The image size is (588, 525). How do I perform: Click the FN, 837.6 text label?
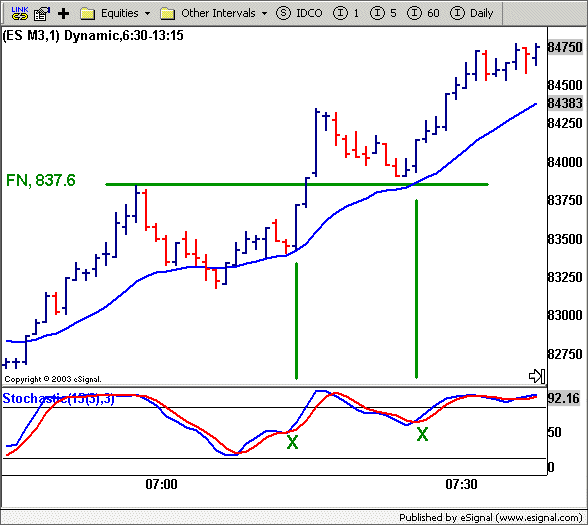click(x=41, y=180)
